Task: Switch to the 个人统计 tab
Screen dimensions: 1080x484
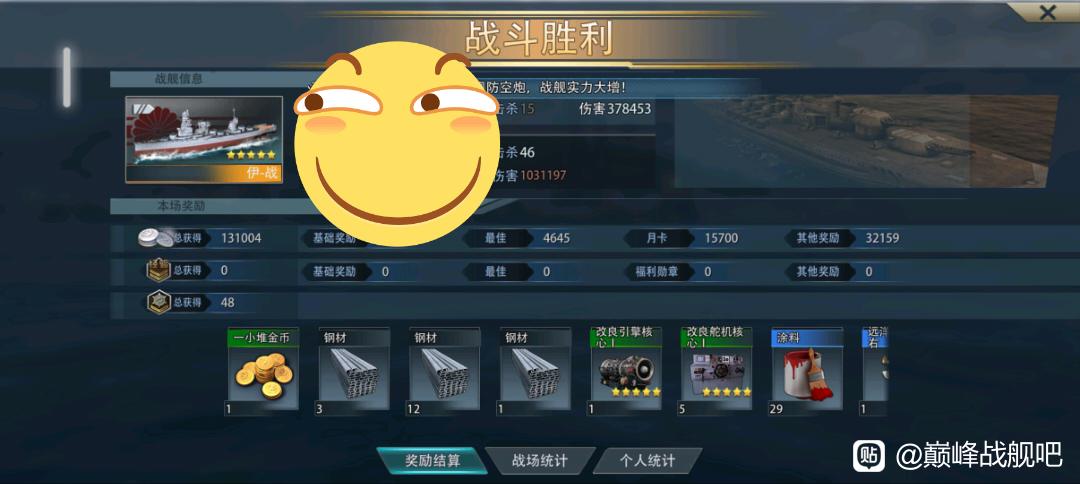Action: [647, 461]
